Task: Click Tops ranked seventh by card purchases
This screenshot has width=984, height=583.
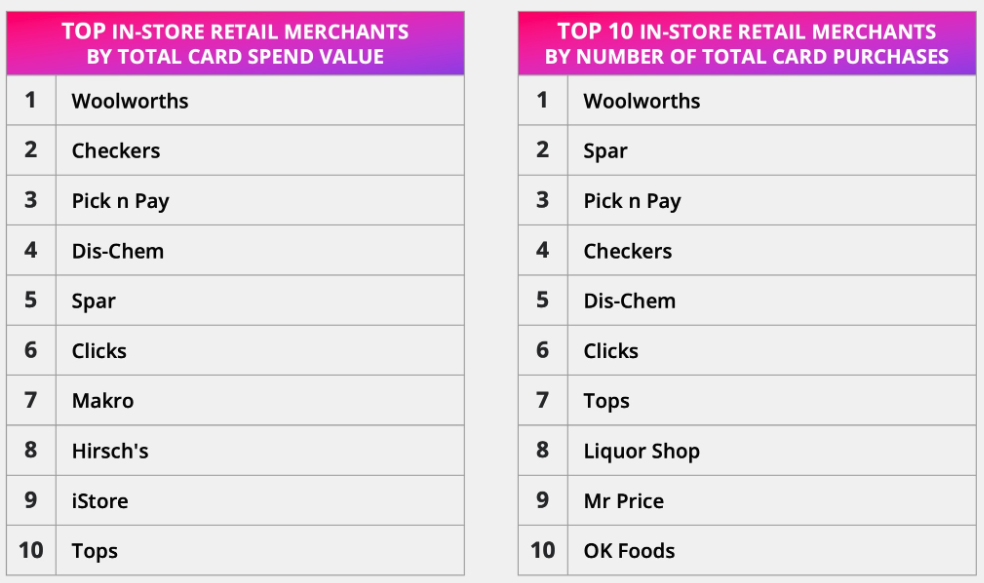Action: coord(607,401)
